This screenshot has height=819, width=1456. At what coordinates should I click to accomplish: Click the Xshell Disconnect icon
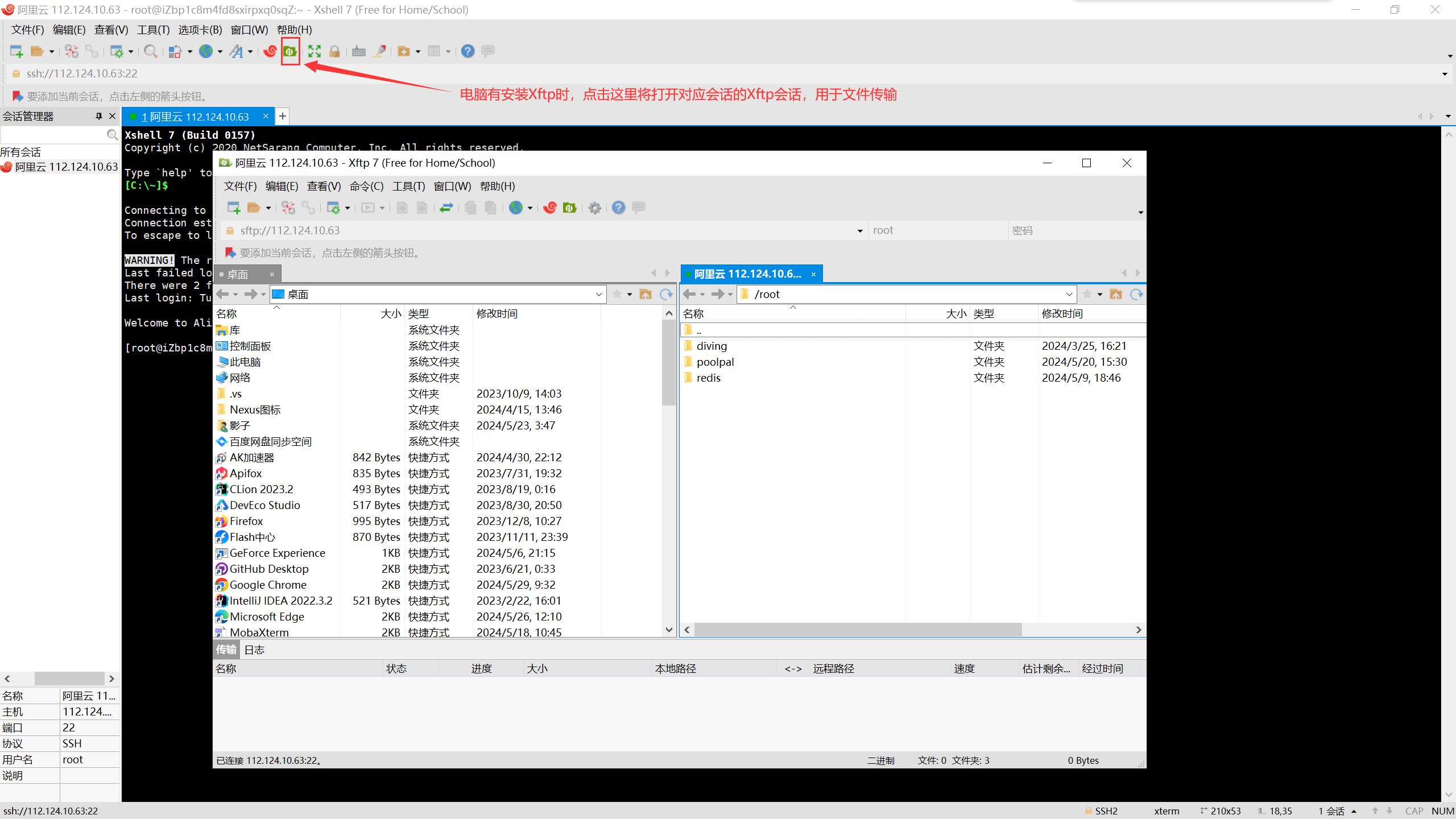71,52
